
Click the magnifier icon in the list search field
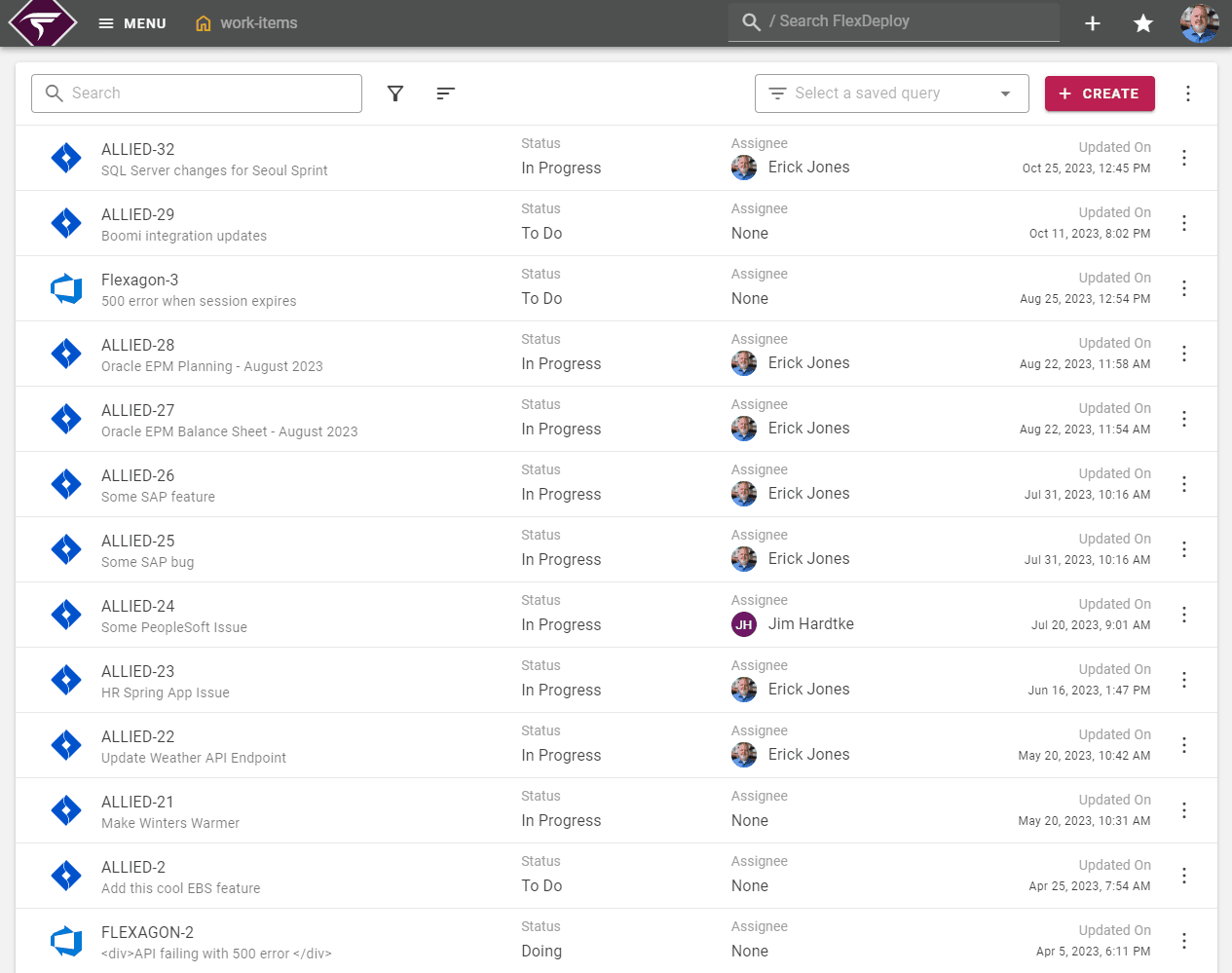55,94
